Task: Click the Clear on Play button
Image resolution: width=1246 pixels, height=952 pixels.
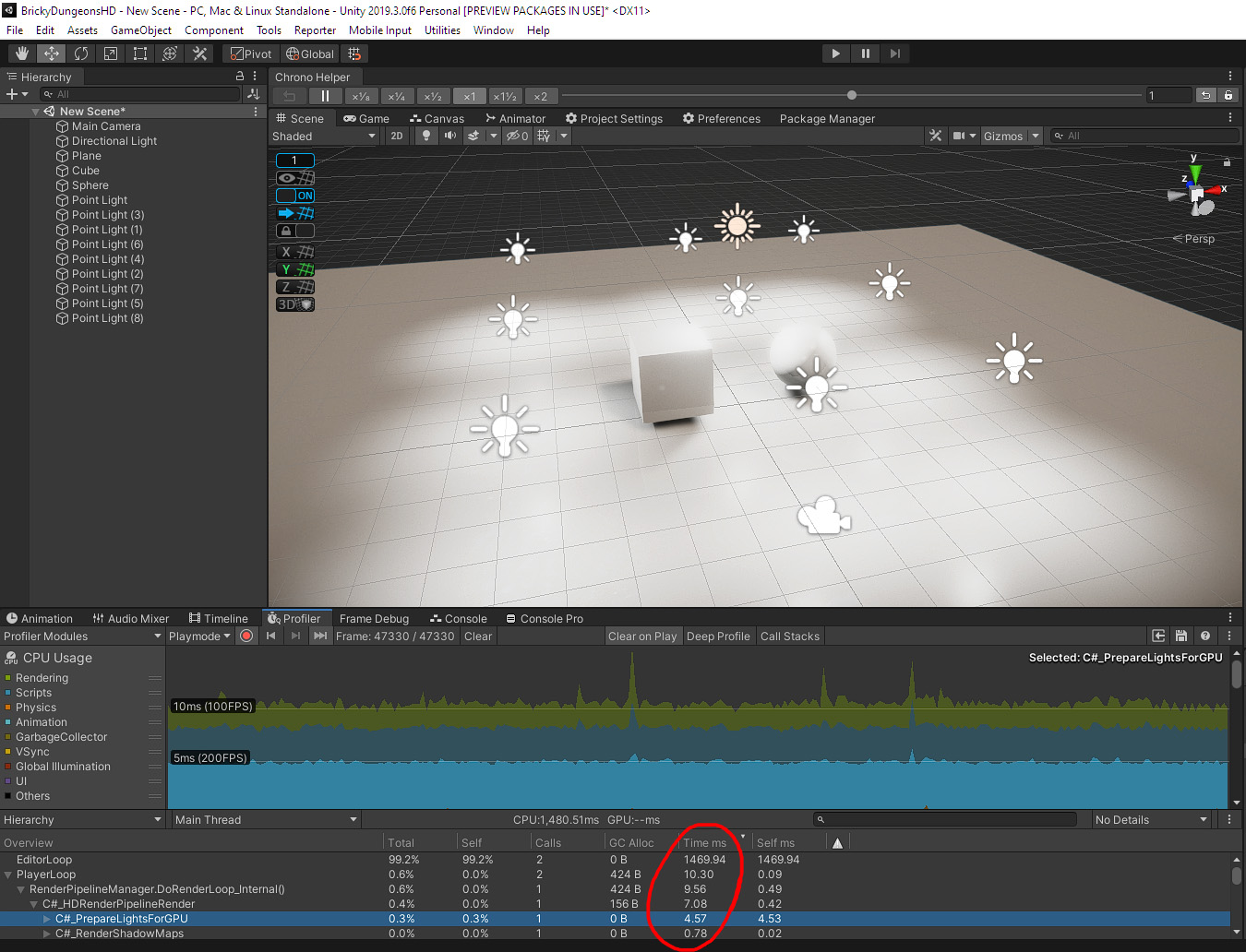Action: pos(642,636)
